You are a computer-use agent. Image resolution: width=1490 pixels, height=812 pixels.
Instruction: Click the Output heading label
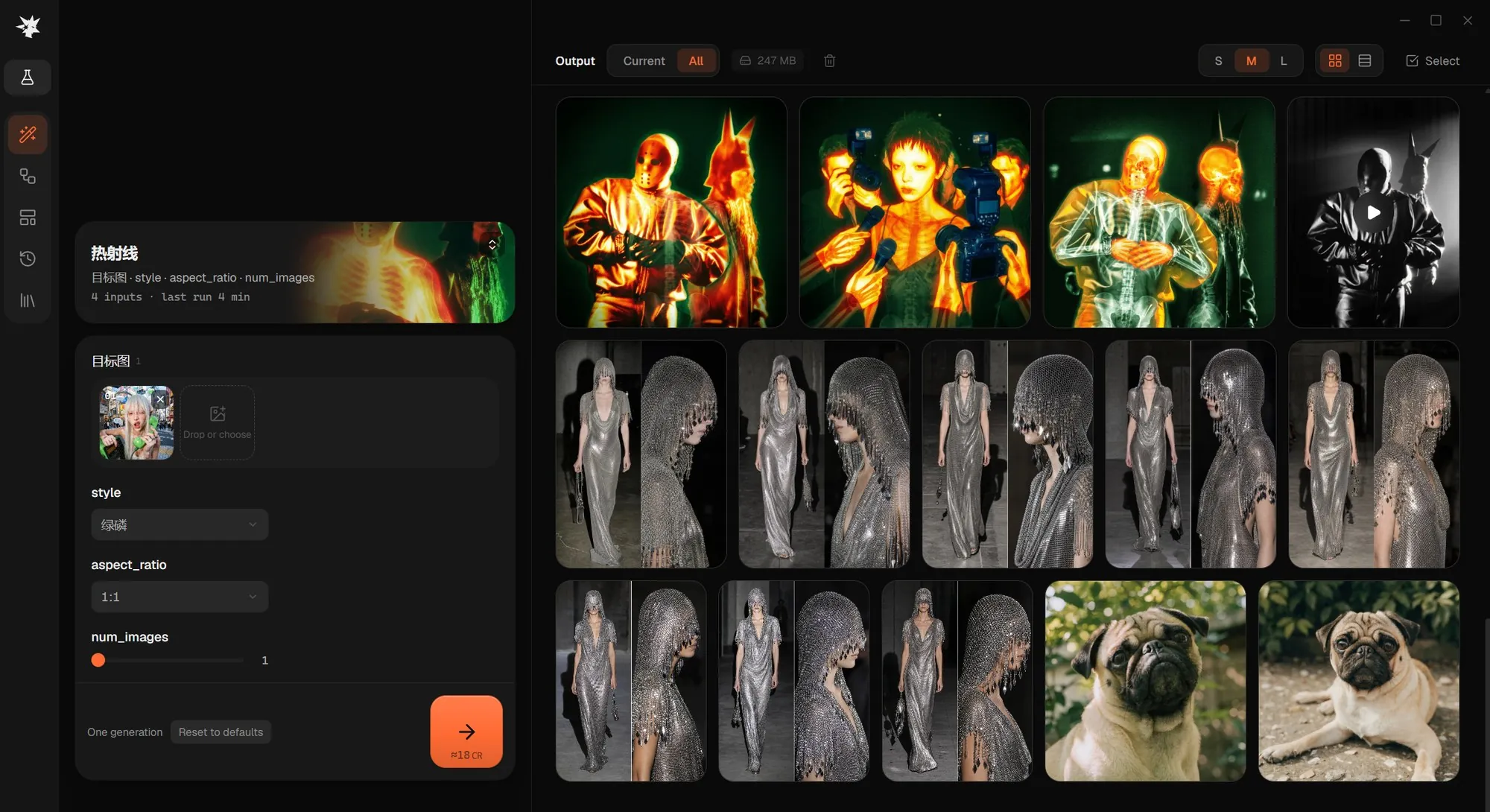(575, 61)
